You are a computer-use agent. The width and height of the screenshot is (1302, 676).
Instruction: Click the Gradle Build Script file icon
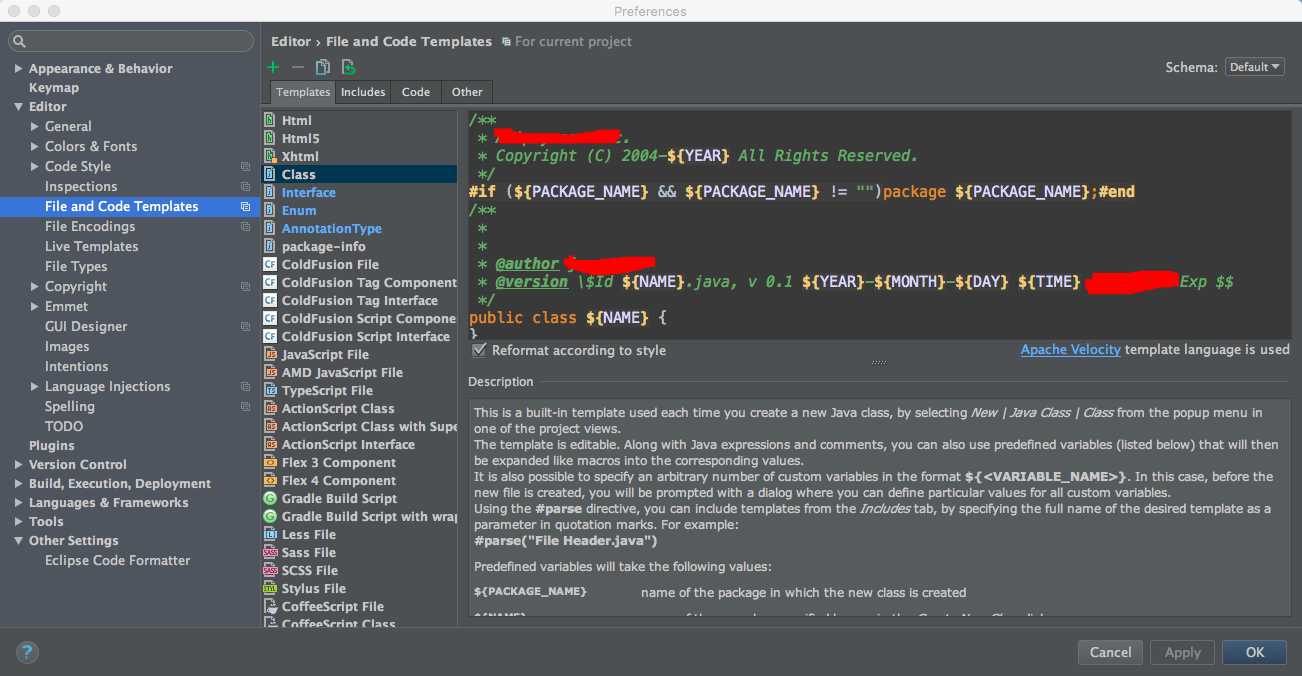[270, 498]
